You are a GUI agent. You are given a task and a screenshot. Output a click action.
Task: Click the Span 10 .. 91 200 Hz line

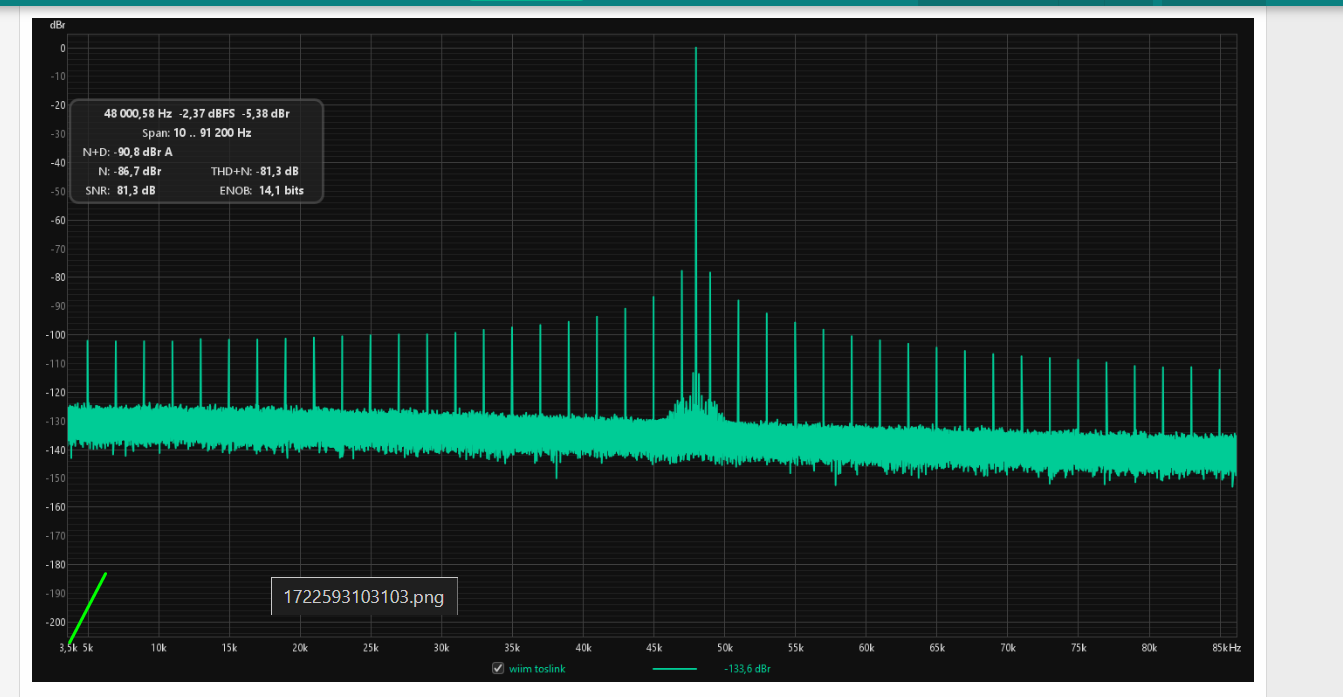[x=196, y=132]
